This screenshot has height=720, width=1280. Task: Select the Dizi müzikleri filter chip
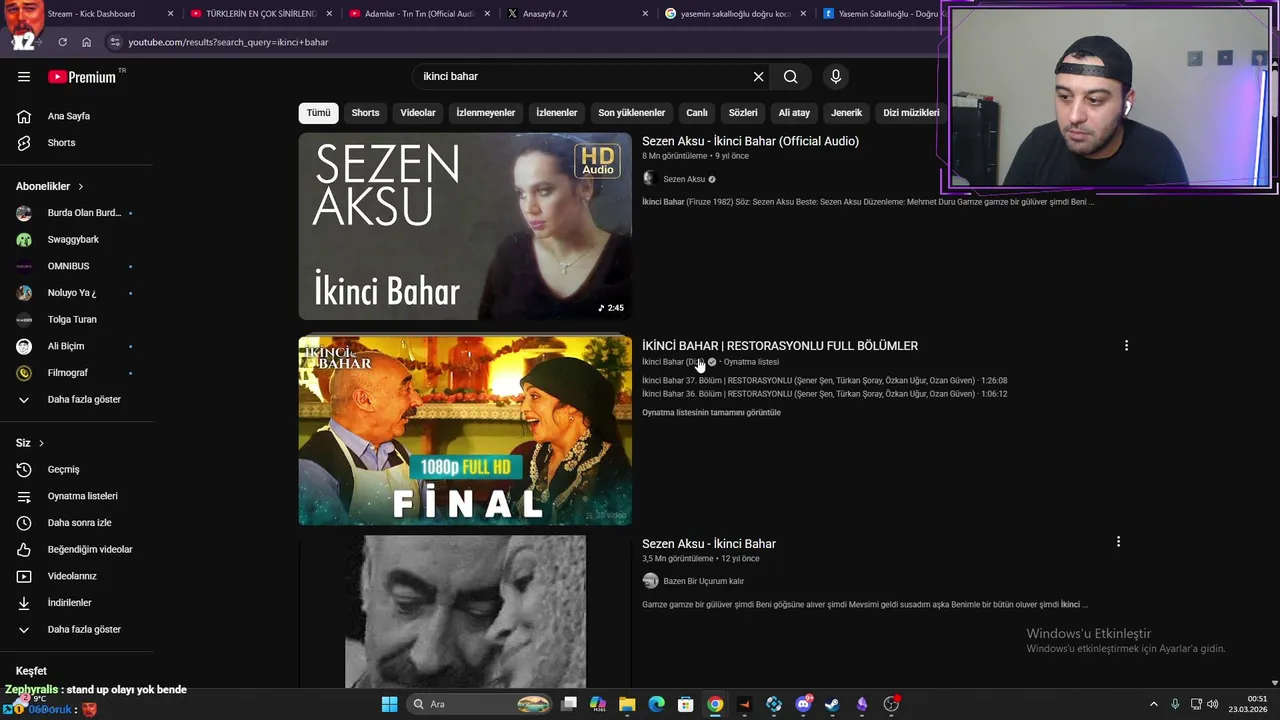[911, 113]
